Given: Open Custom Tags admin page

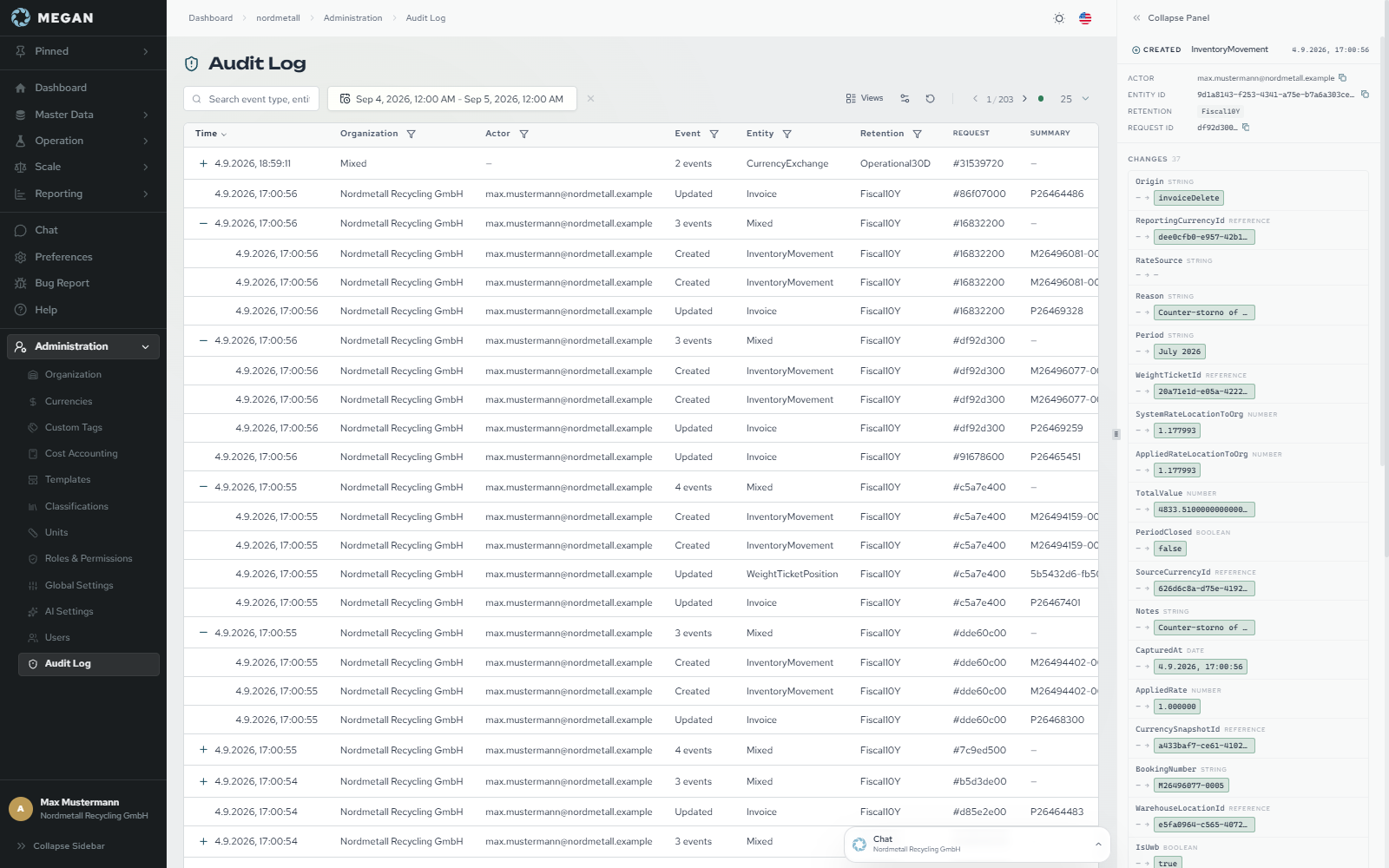Looking at the screenshot, I should [x=89, y=427].
